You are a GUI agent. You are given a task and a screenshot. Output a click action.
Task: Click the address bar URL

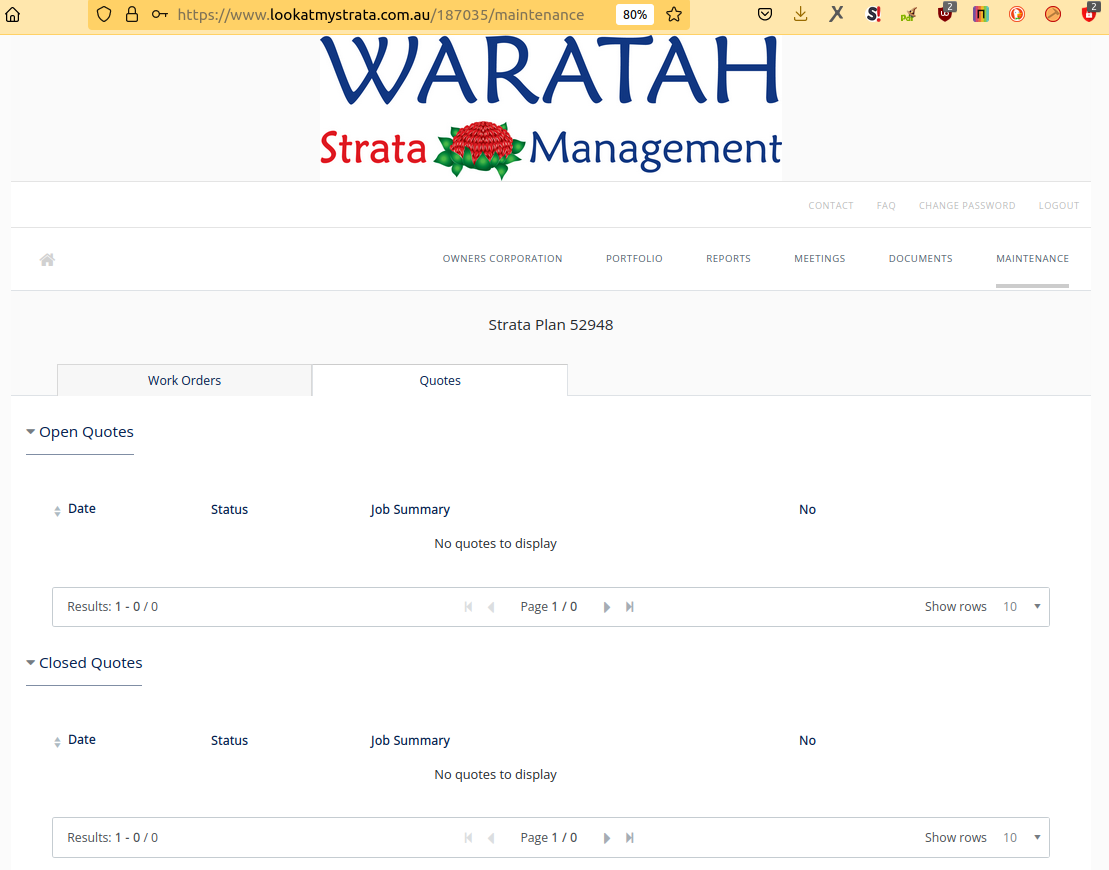click(x=381, y=14)
